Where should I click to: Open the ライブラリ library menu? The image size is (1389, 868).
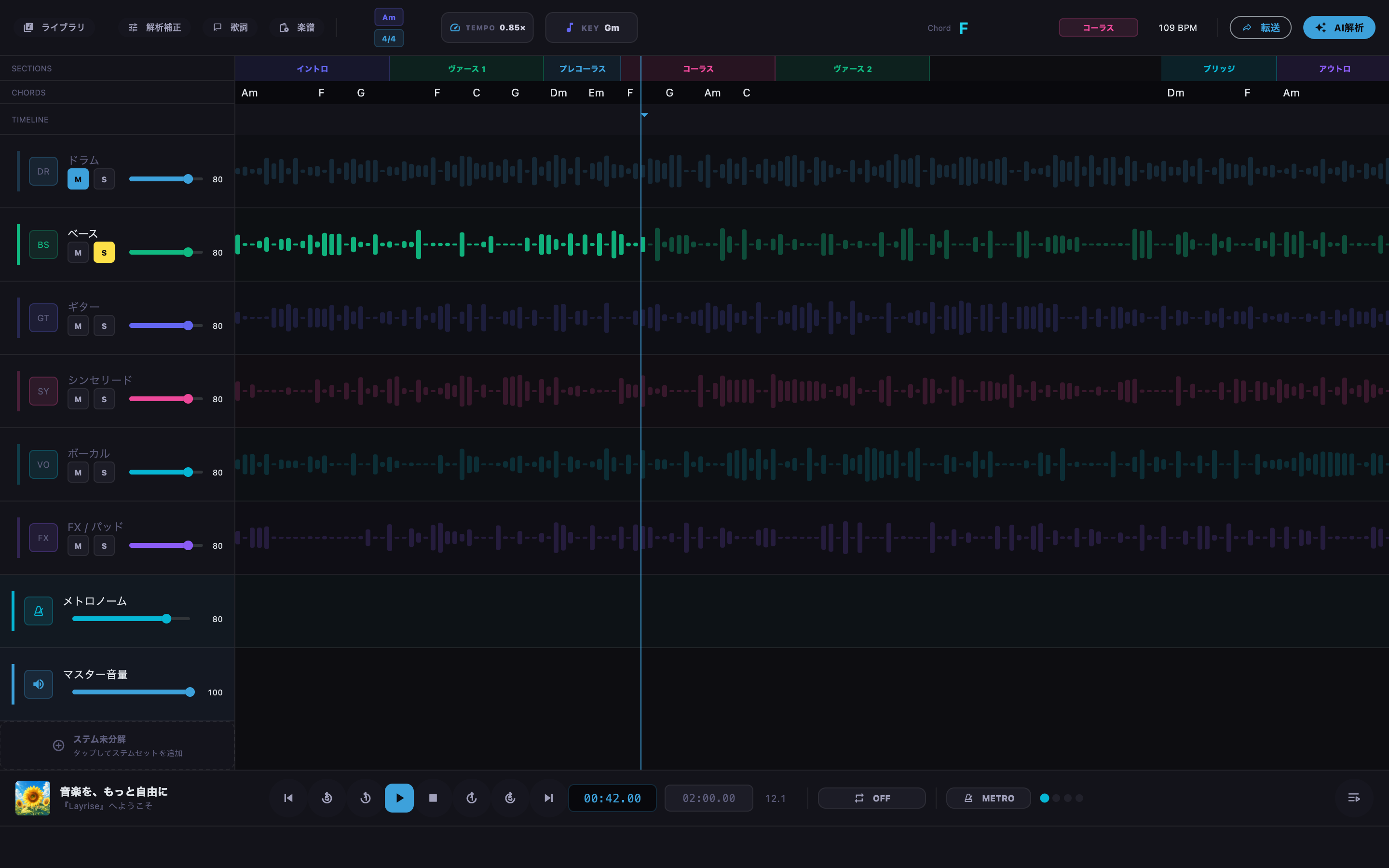click(54, 27)
